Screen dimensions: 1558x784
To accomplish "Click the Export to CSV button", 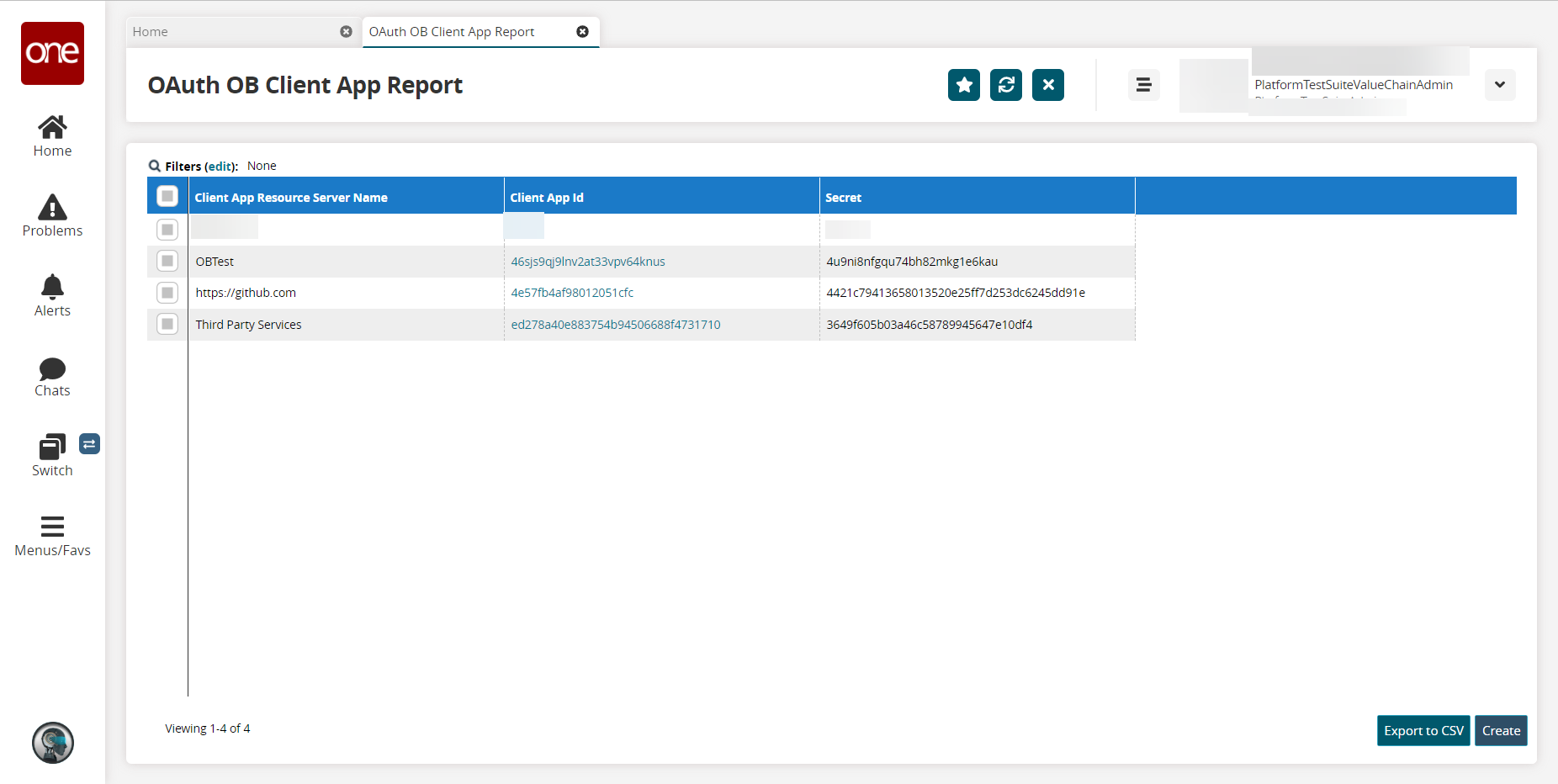I will 1423,730.
